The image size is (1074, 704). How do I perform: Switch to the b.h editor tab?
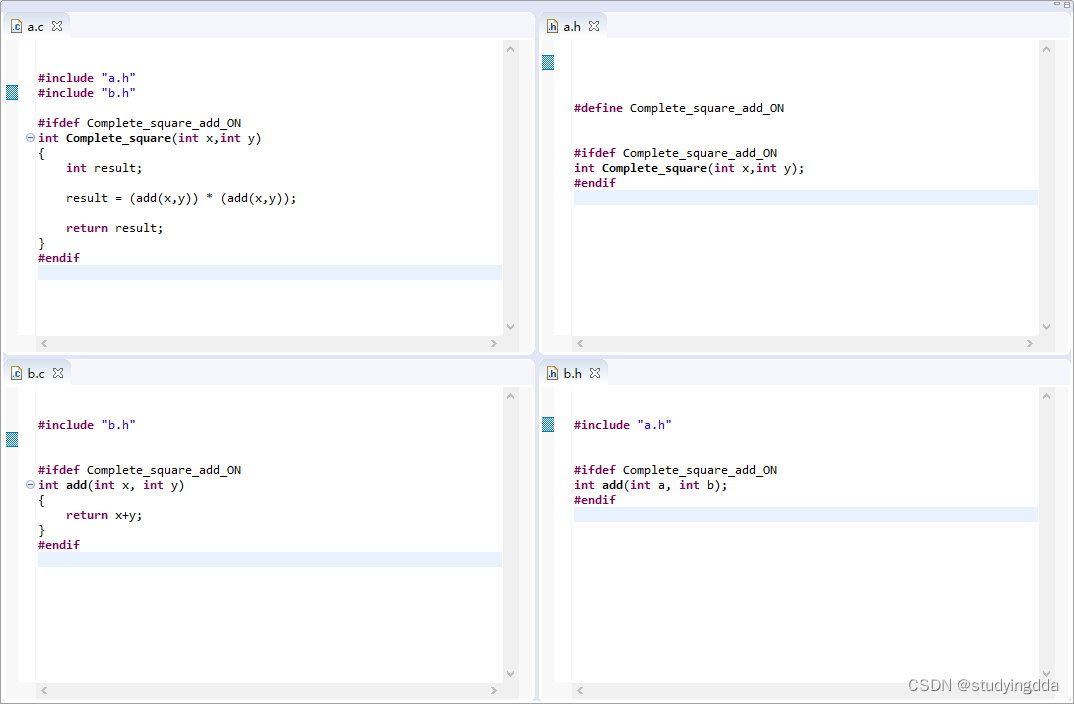(573, 374)
